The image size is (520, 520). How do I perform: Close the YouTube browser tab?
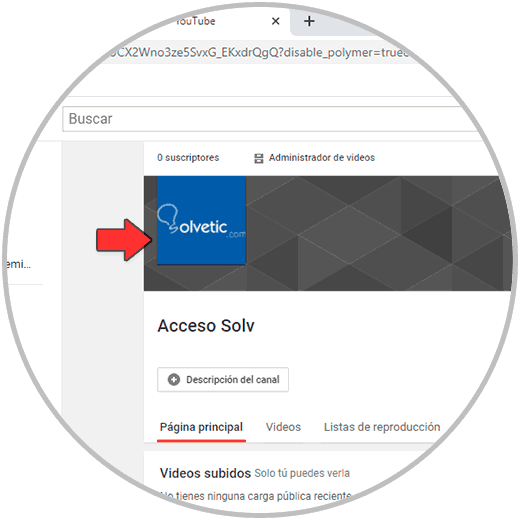[x=275, y=21]
